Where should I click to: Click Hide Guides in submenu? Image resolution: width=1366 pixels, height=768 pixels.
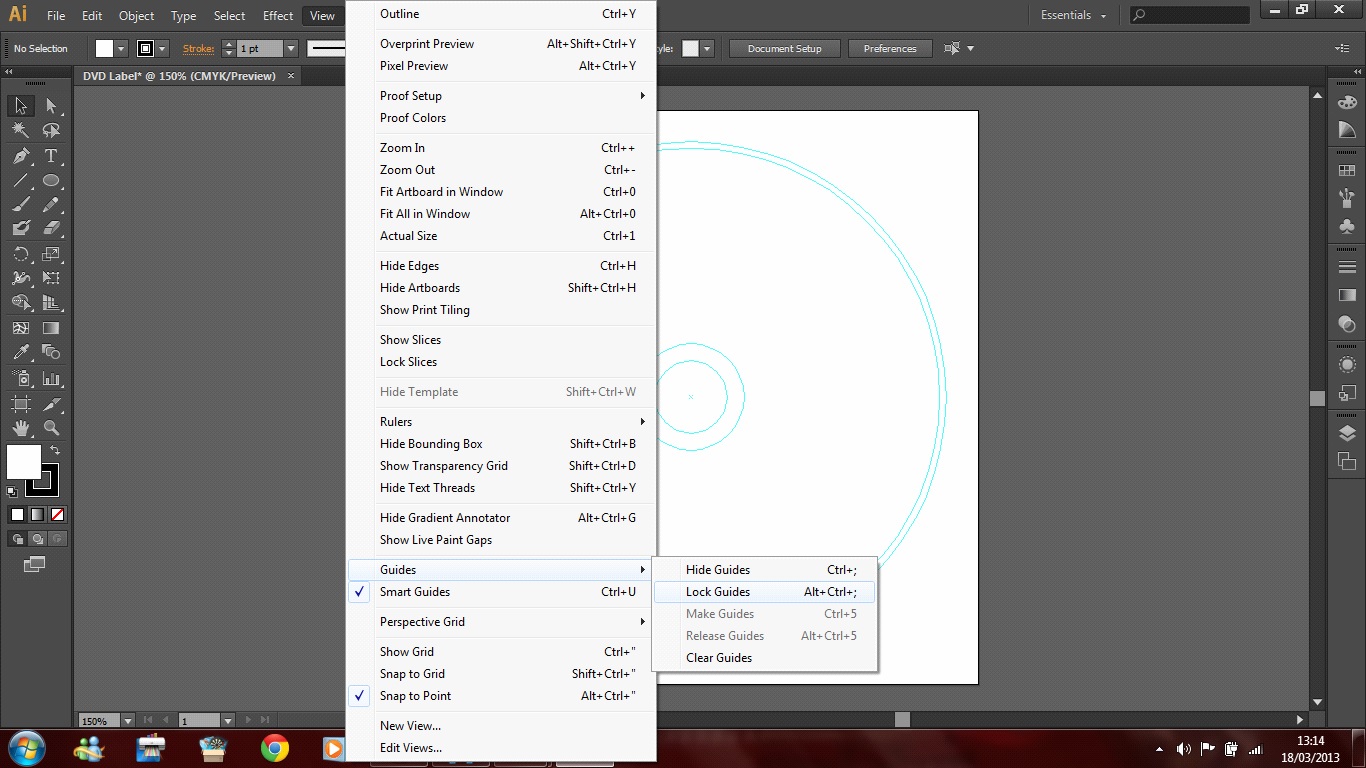[x=765, y=570]
